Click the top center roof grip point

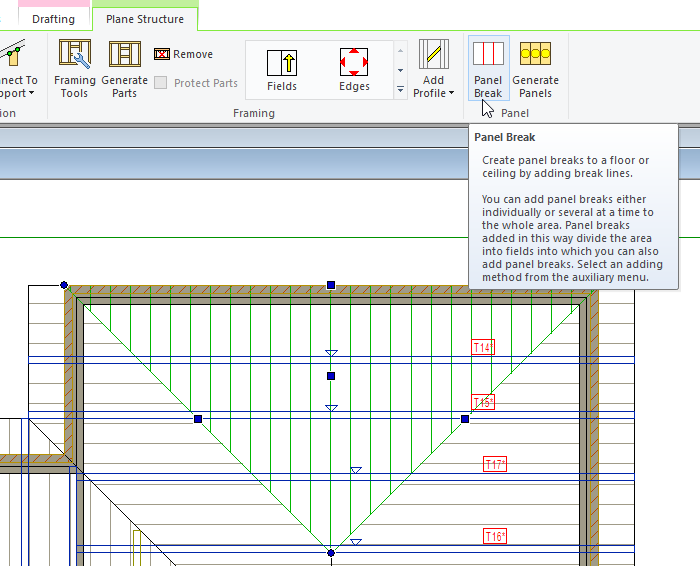331,285
